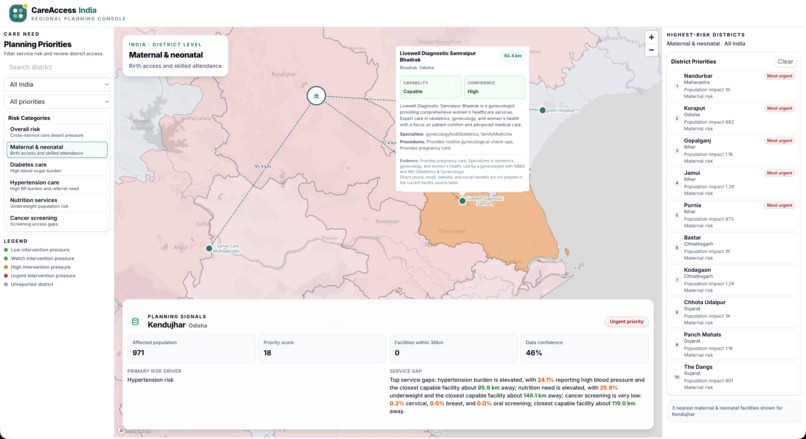Select the Nutrition services risk category
The width and height of the screenshot is (806, 439).
(57, 203)
